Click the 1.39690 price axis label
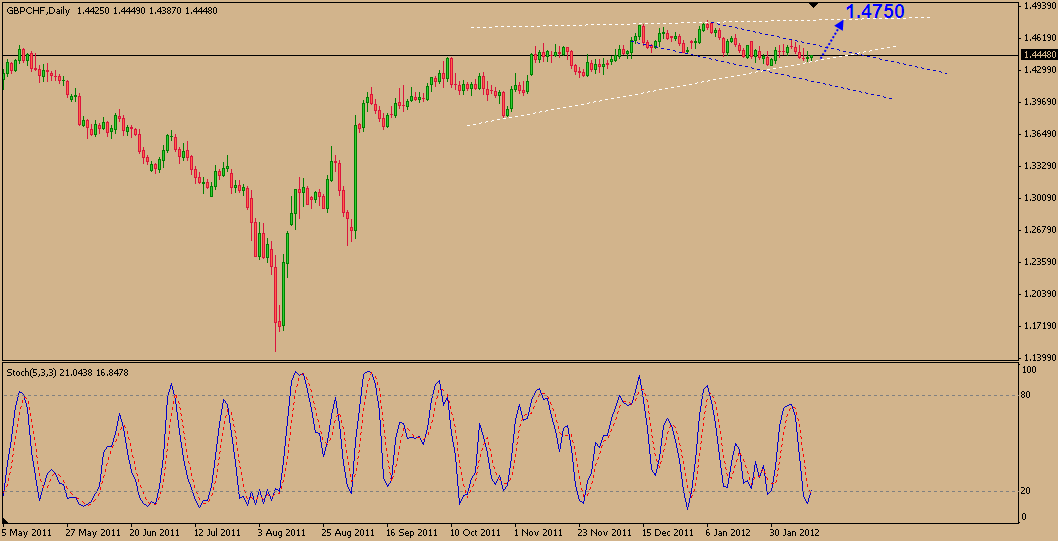This screenshot has height=541, width=1058. click(1040, 102)
